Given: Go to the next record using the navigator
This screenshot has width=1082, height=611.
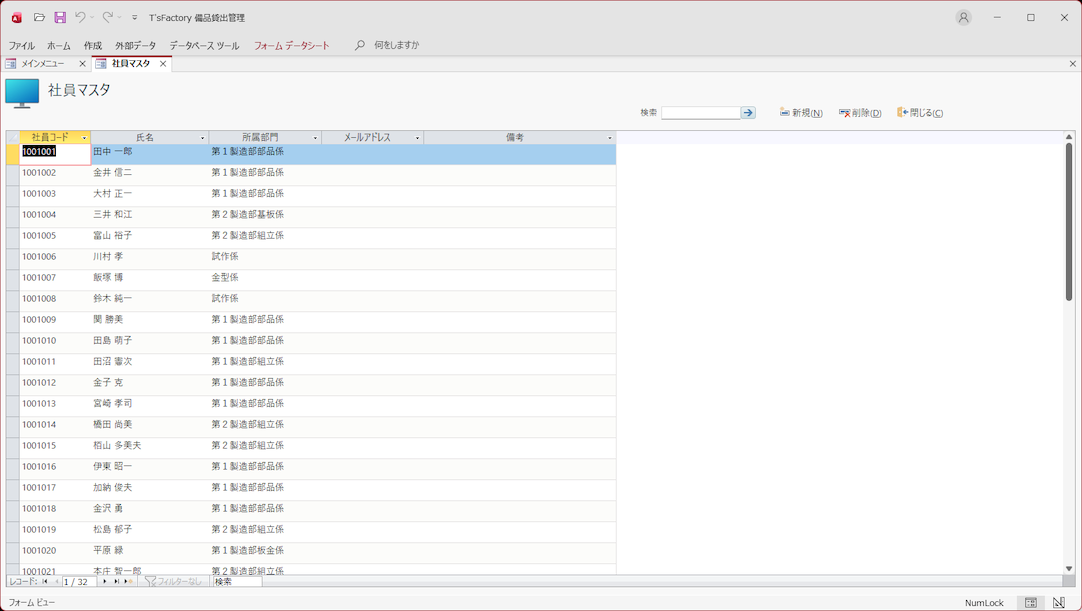Looking at the screenshot, I should pyautogui.click(x=105, y=581).
